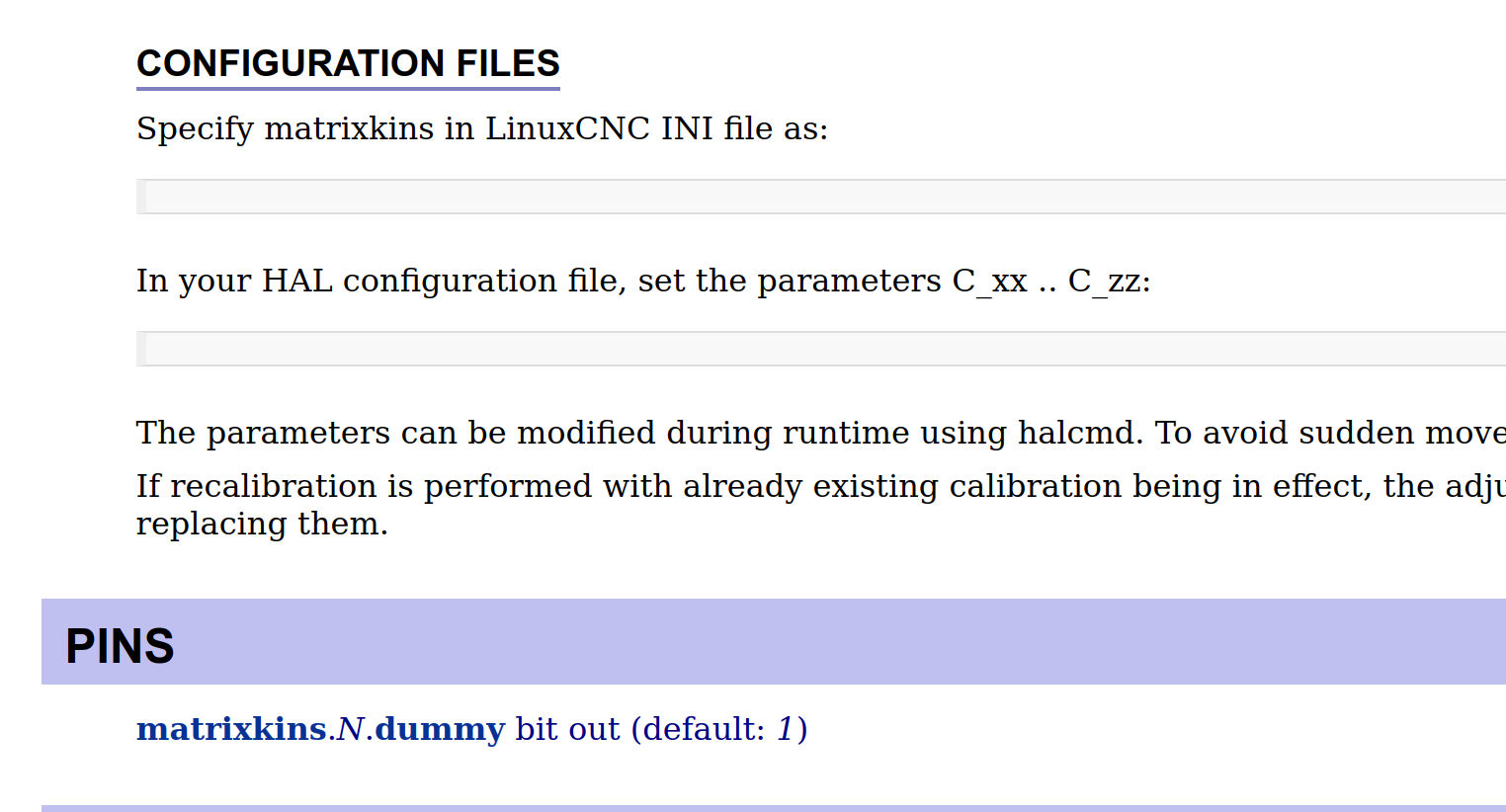Click the word 'dummy' in the pin name

pos(440,729)
